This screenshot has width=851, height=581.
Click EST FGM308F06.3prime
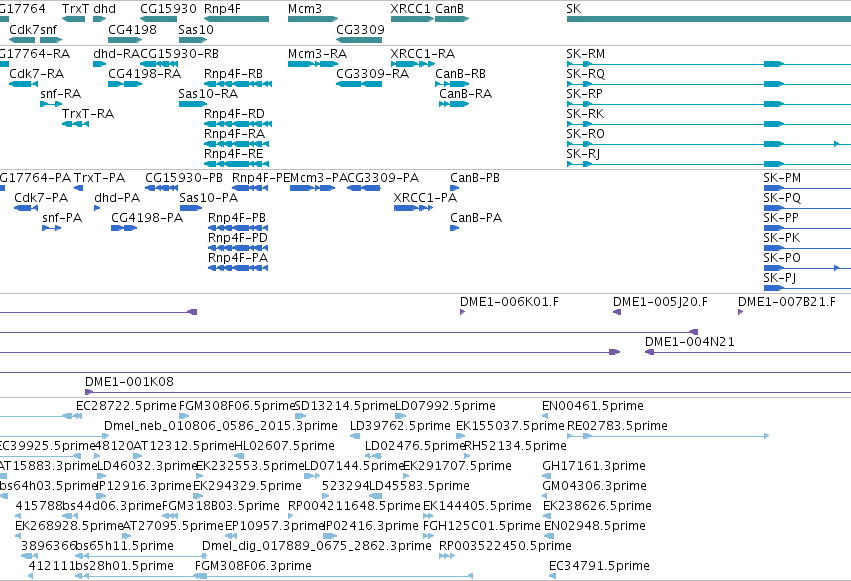pos(253,566)
